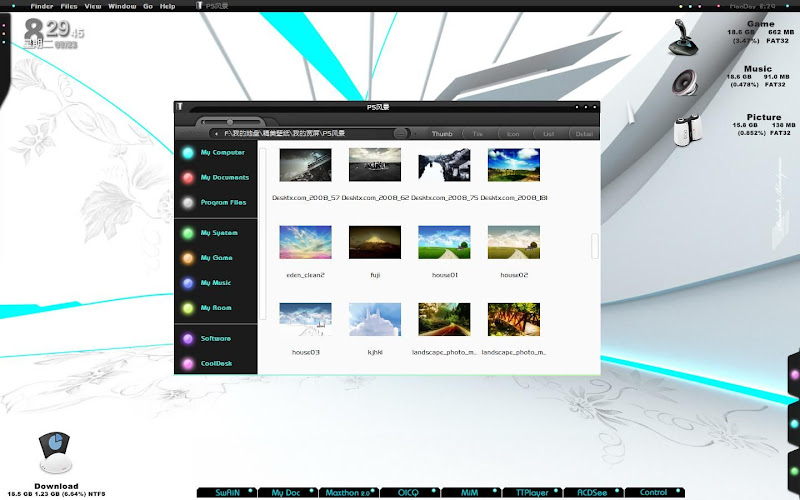
Task: Launch ACDSee from the bottom dock
Action: pos(592,492)
